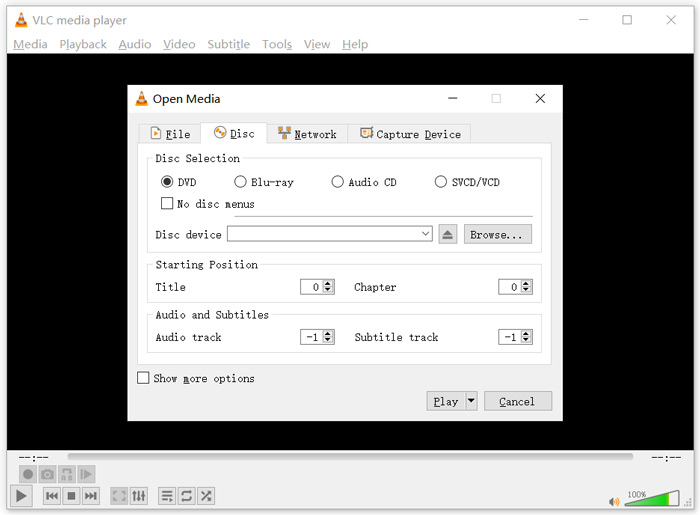700x515 pixels.
Task: Increase the Title spinner value
Action: click(x=328, y=283)
